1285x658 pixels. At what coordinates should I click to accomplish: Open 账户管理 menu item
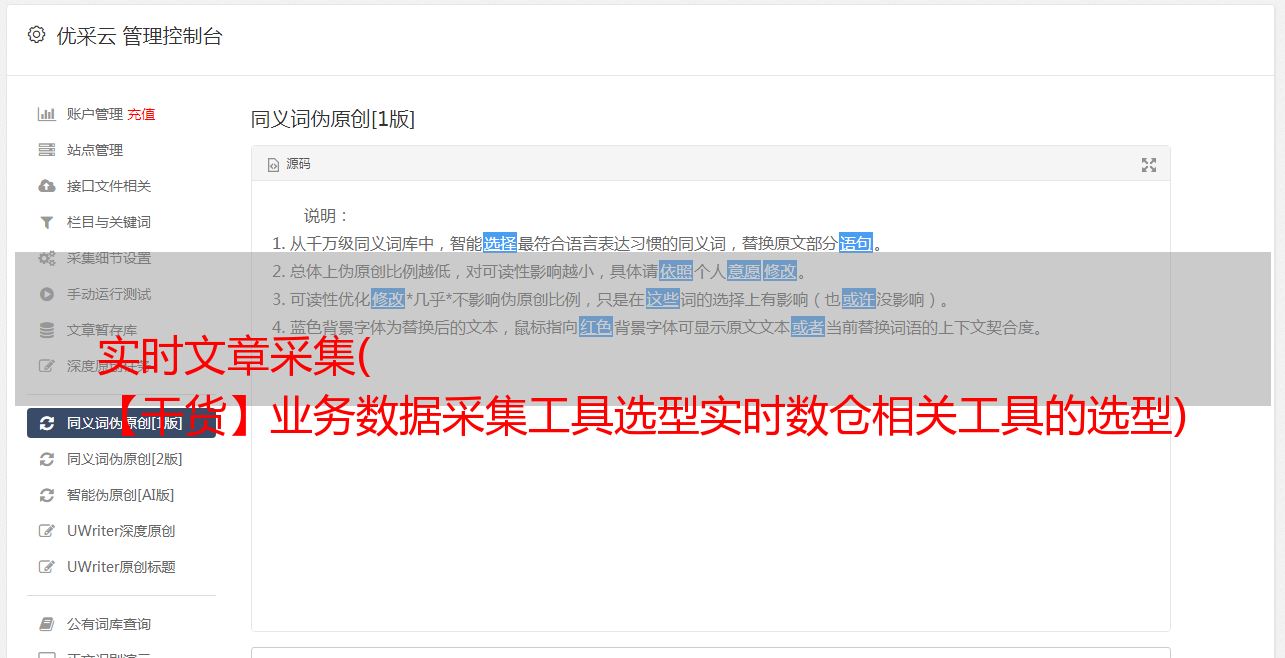[95, 114]
